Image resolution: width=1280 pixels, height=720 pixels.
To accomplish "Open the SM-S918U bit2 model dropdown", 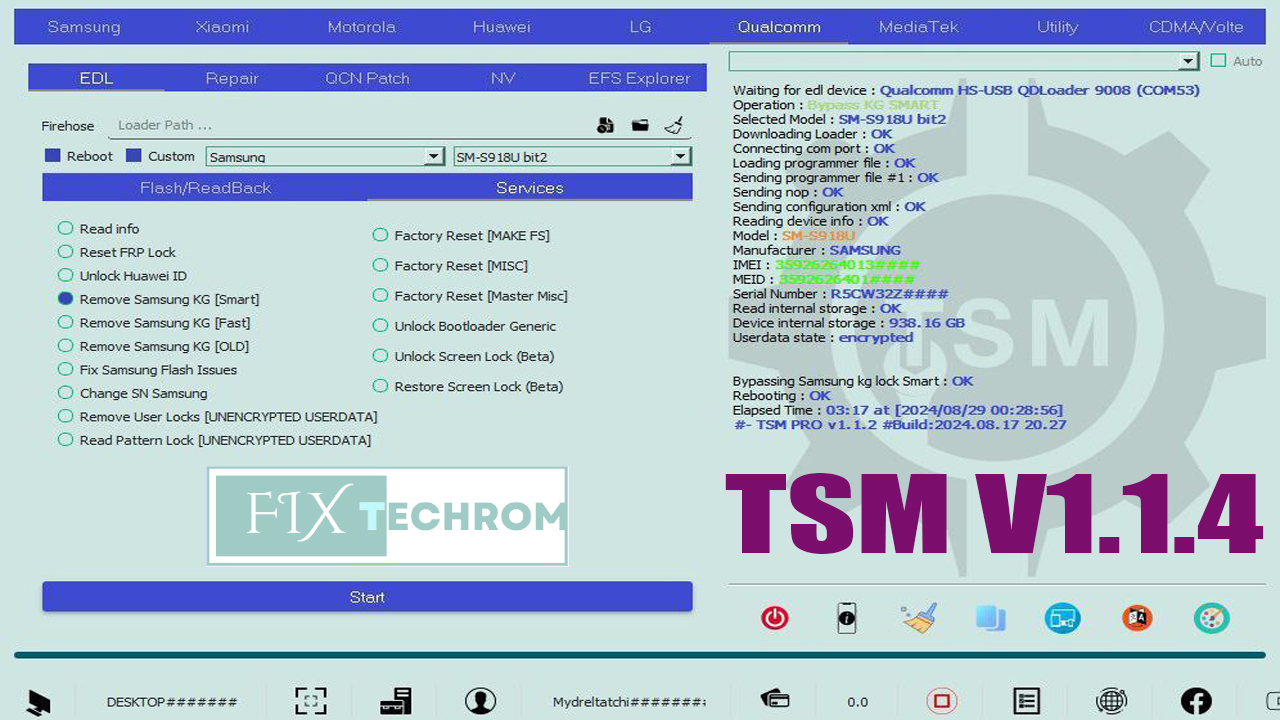I will 572,156.
